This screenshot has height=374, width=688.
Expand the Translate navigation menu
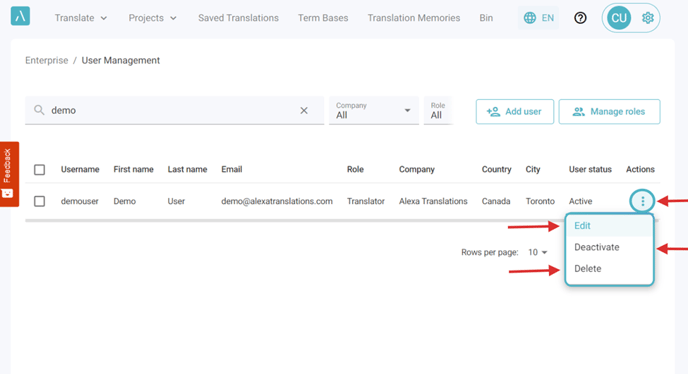[x=81, y=18]
